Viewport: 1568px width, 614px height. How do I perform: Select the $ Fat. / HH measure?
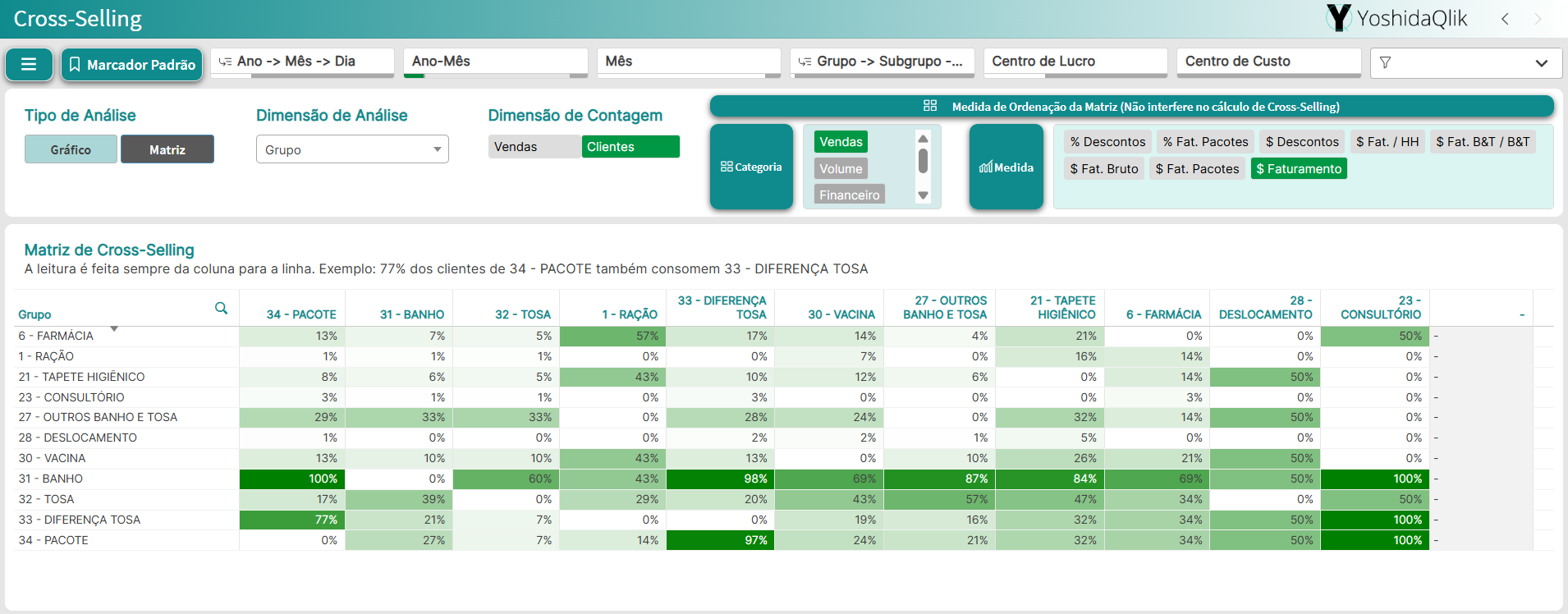[1387, 142]
